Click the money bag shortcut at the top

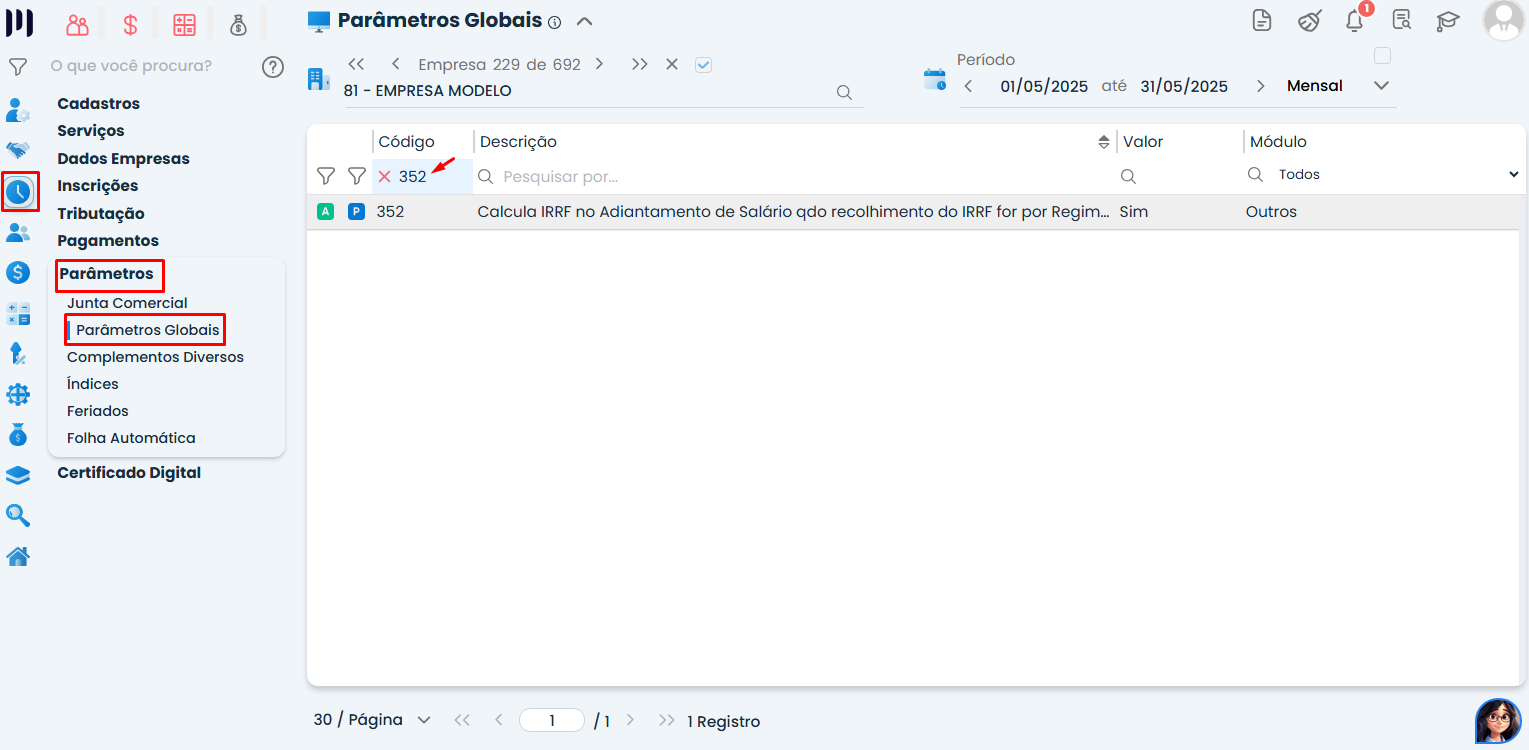(x=238, y=25)
